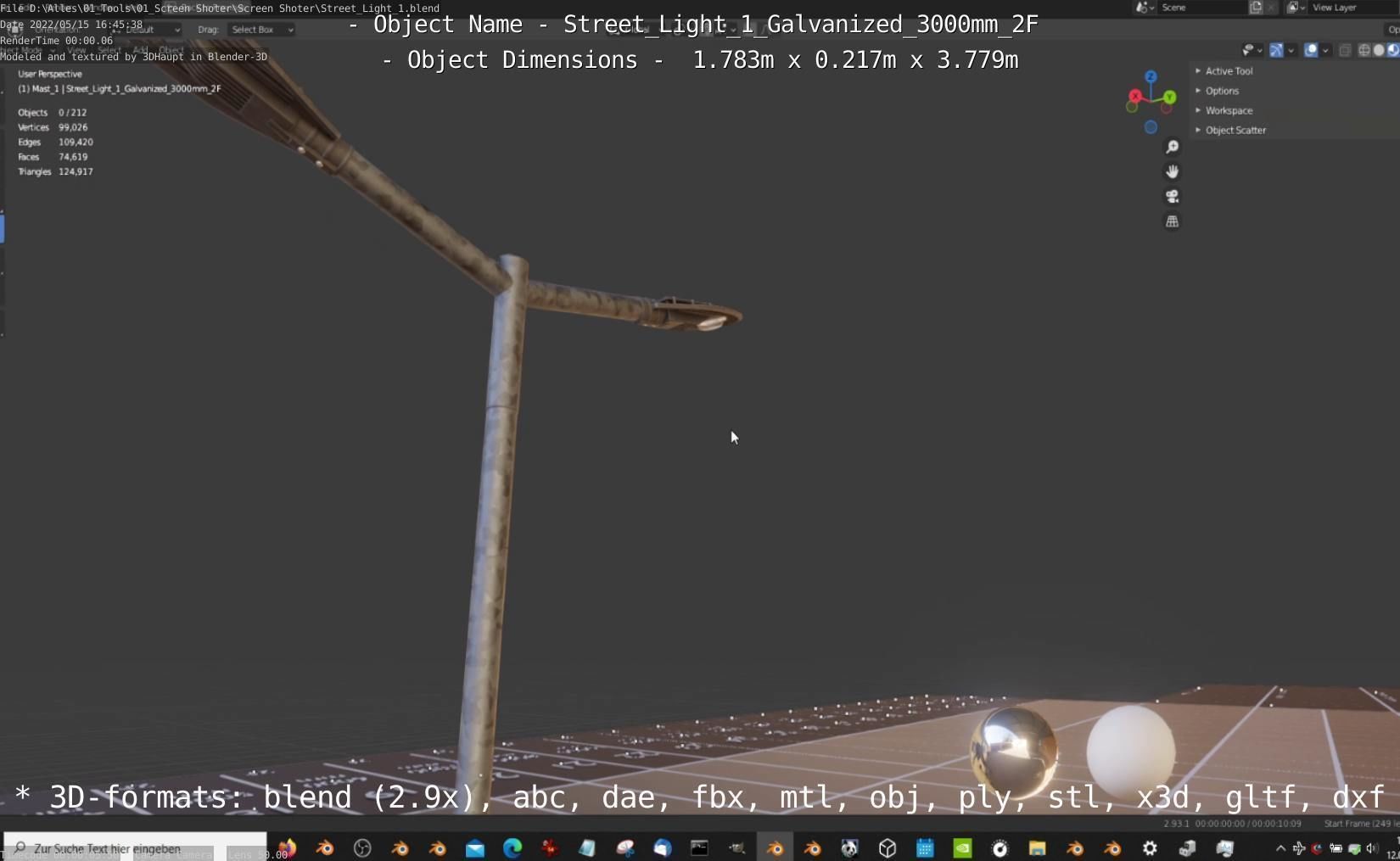The height and width of the screenshot is (861, 1400).
Task: Click the Edges 109,420 statistic
Action: pos(55,142)
